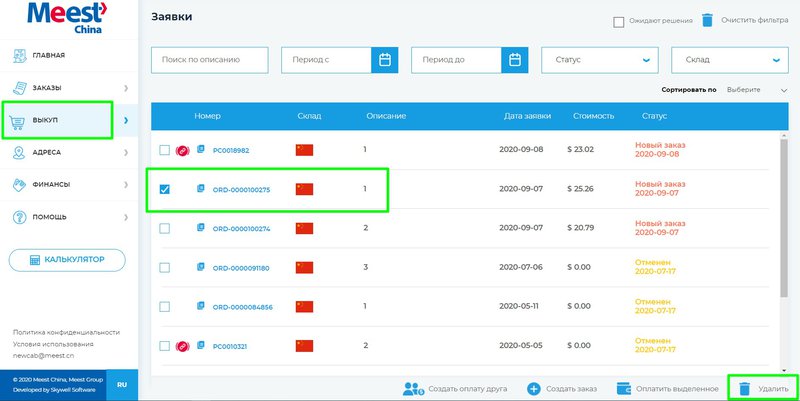The width and height of the screenshot is (800, 401).
Task: Open order link PC0018982
Action: 231,151
